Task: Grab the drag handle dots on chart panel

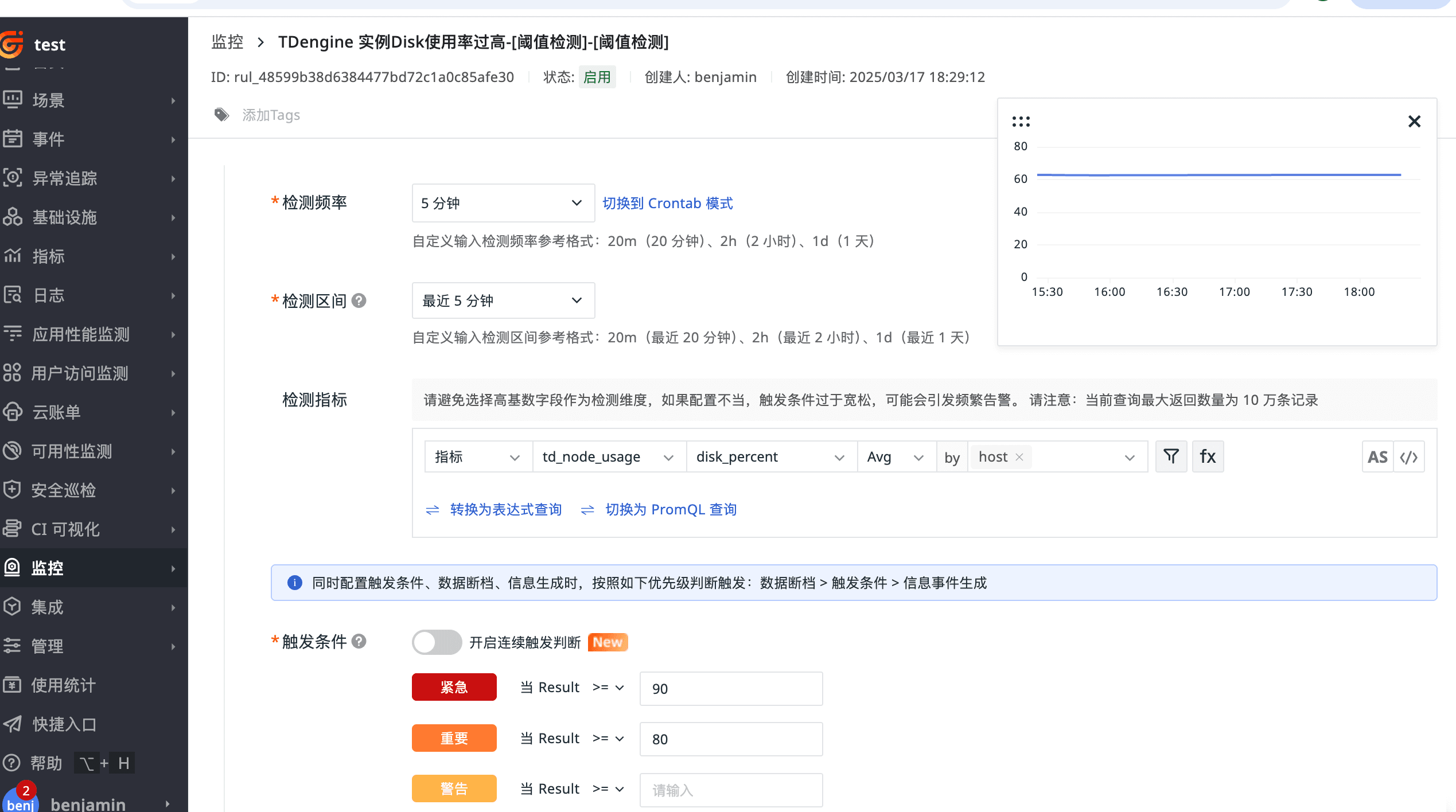Action: (x=1021, y=122)
